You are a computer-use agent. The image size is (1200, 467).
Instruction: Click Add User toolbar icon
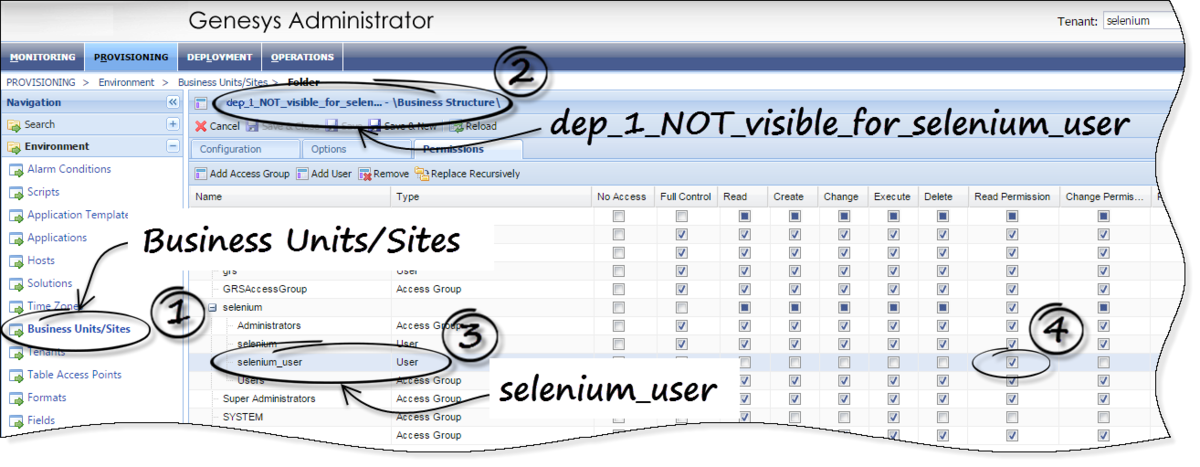(x=302, y=173)
